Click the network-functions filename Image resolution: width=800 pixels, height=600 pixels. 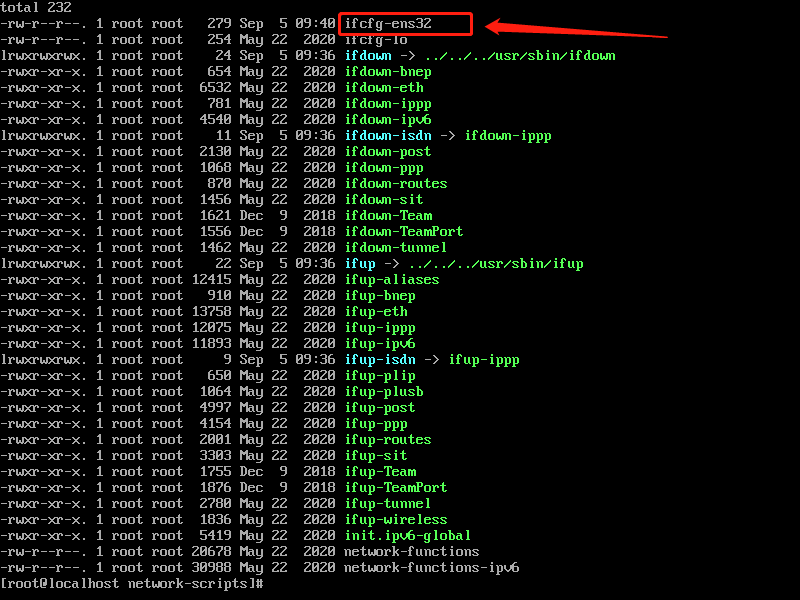412,552
